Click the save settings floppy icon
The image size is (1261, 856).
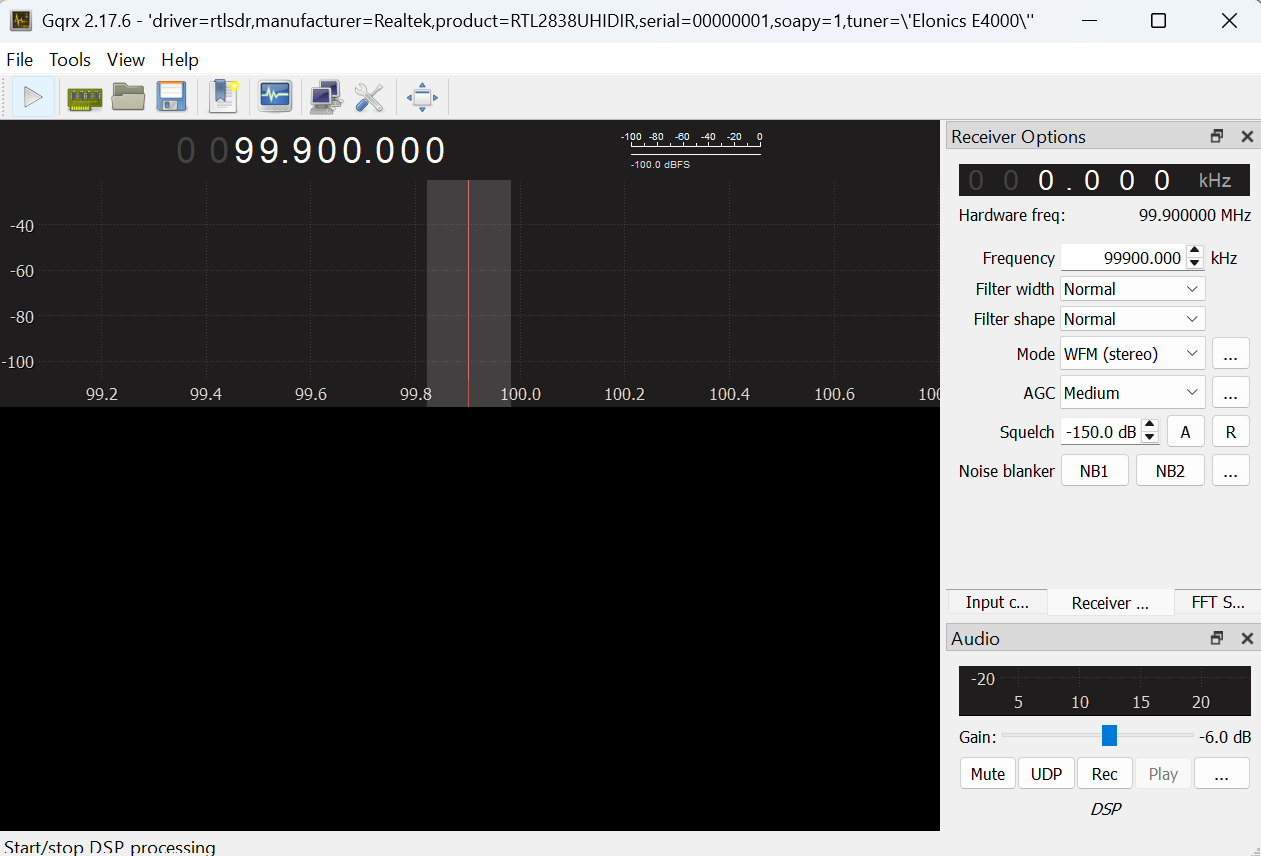point(172,97)
